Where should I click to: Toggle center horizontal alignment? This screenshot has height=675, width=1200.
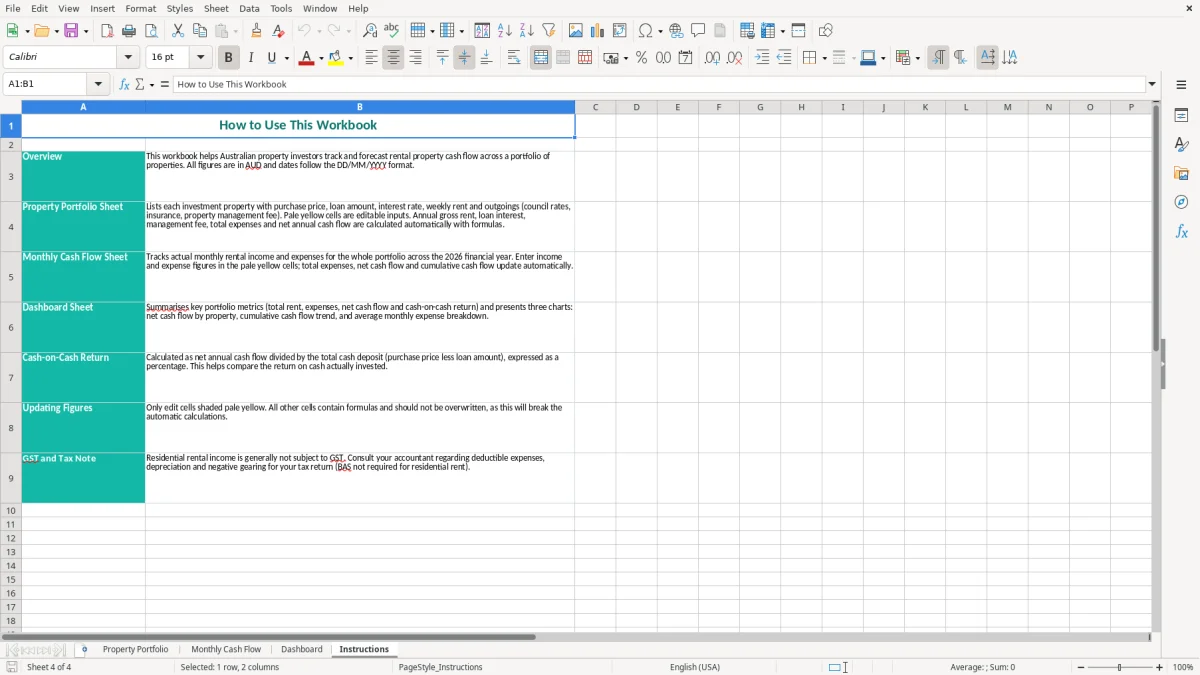393,58
